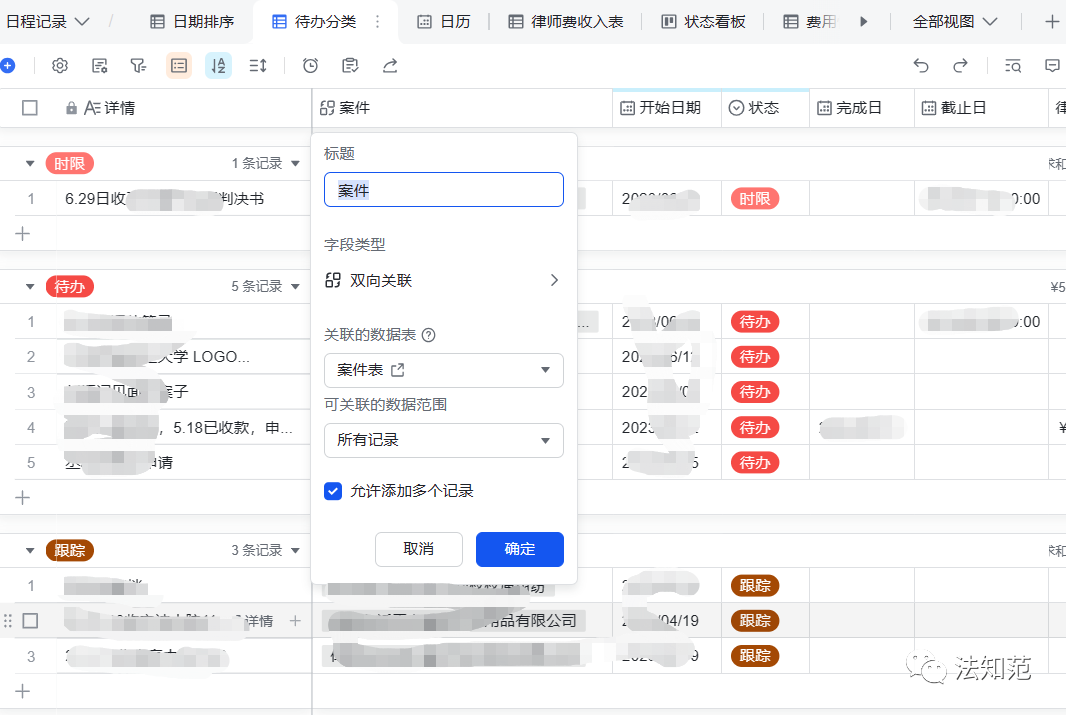Viewport: 1066px width, 715px height.
Task: Click the row height adjustment icon
Action: (255, 65)
